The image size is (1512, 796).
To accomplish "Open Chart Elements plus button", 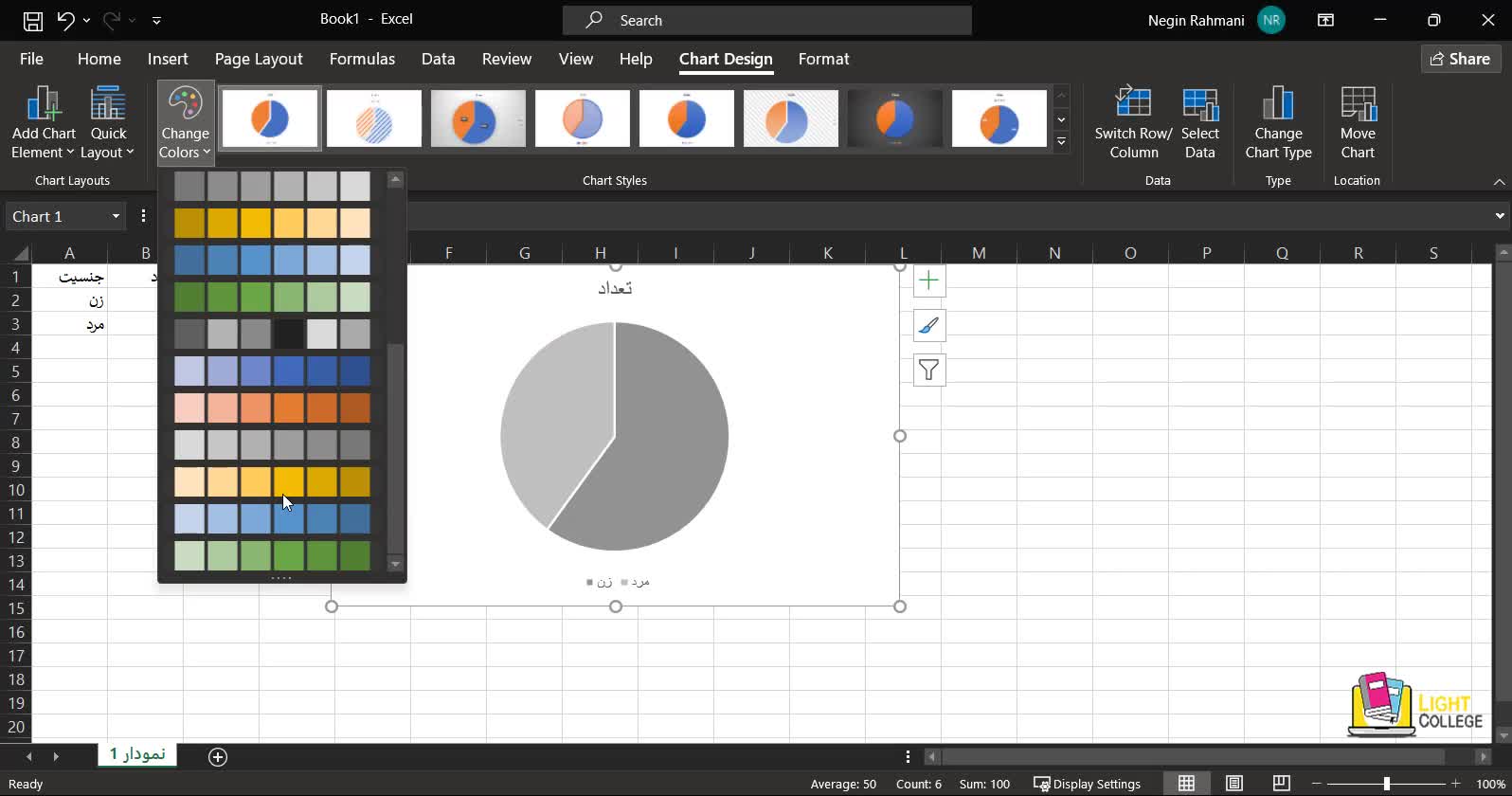I will tap(928, 280).
